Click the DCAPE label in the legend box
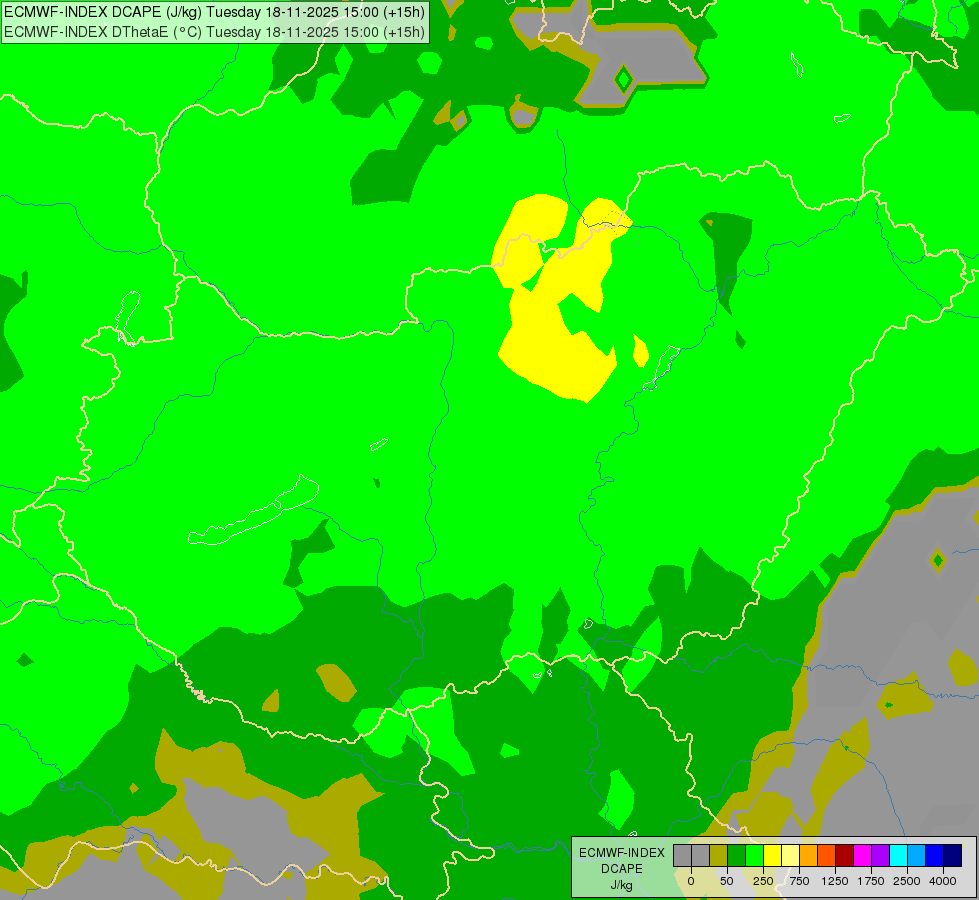979x900 pixels. click(621, 869)
